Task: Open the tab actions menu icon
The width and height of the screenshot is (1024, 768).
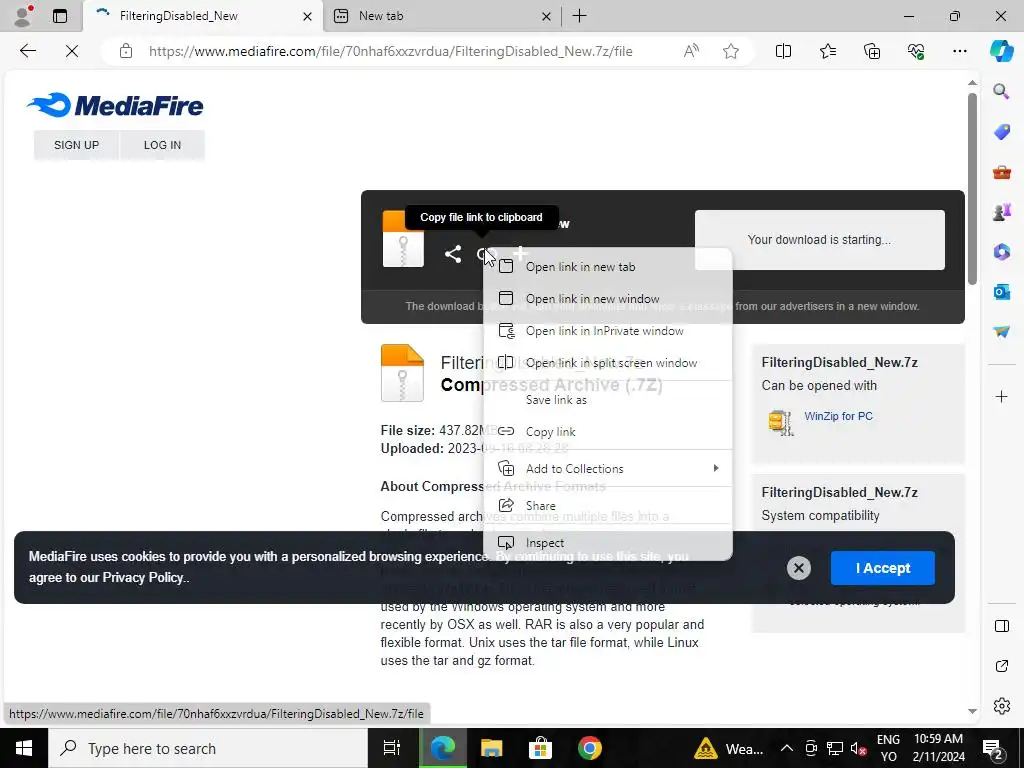Action: coord(60,16)
